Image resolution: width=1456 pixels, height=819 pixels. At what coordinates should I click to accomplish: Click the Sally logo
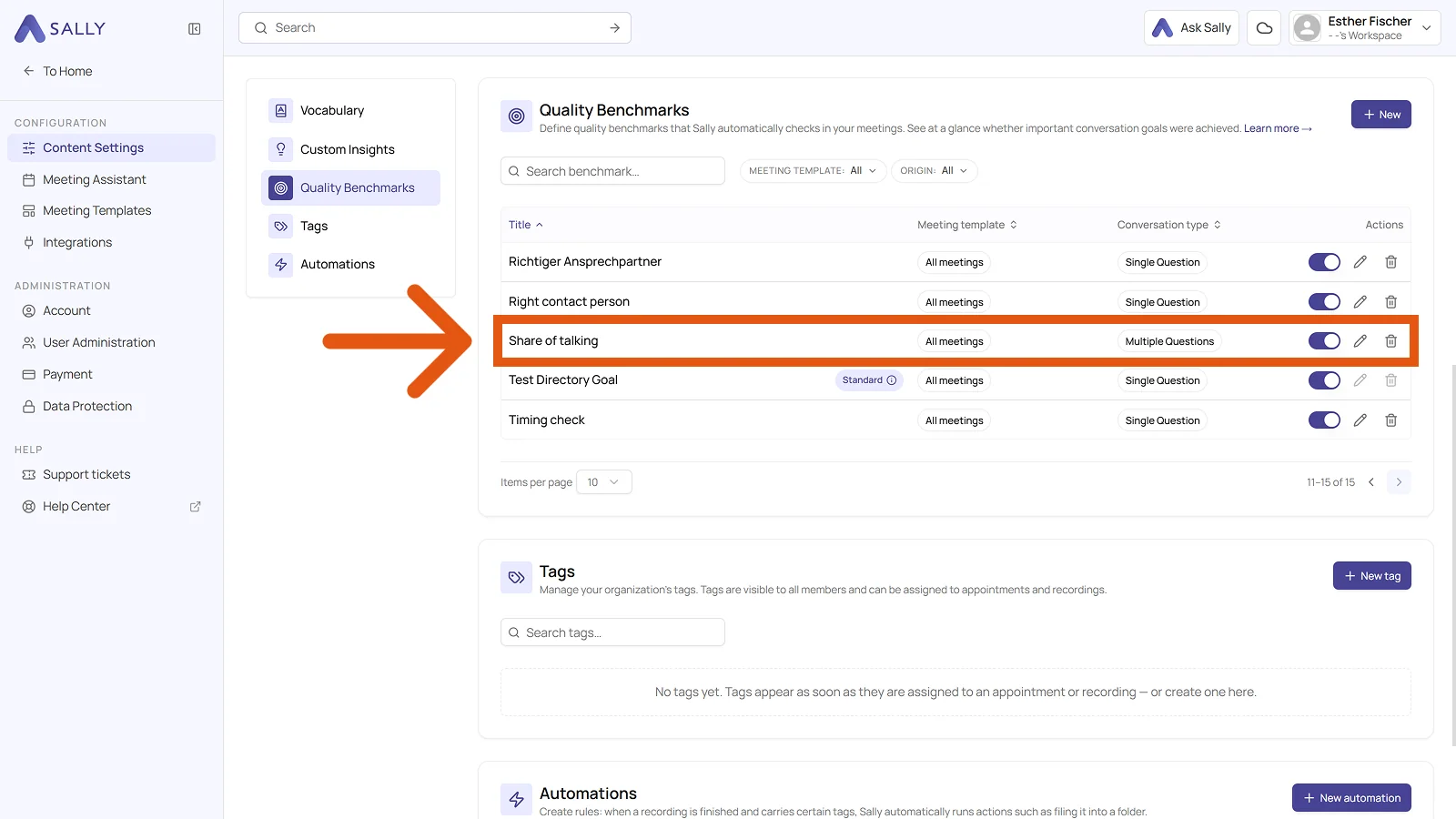[60, 28]
